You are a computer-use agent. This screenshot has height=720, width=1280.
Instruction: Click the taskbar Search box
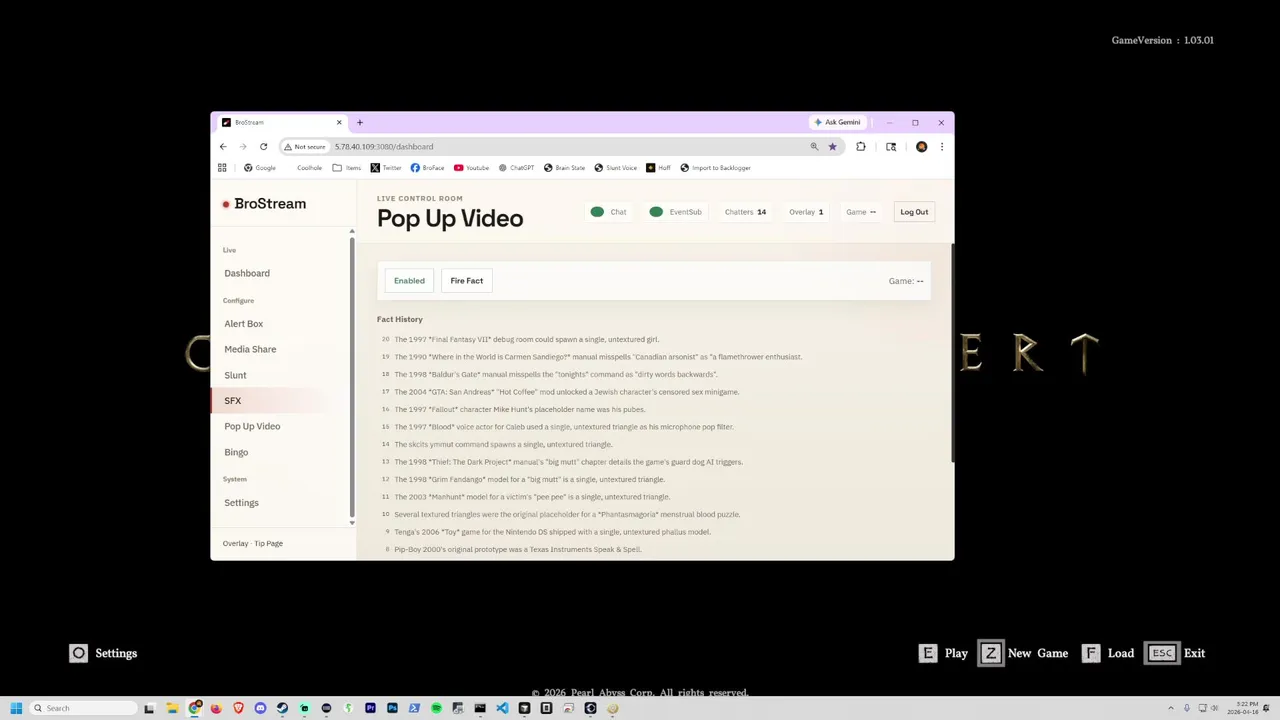83,708
